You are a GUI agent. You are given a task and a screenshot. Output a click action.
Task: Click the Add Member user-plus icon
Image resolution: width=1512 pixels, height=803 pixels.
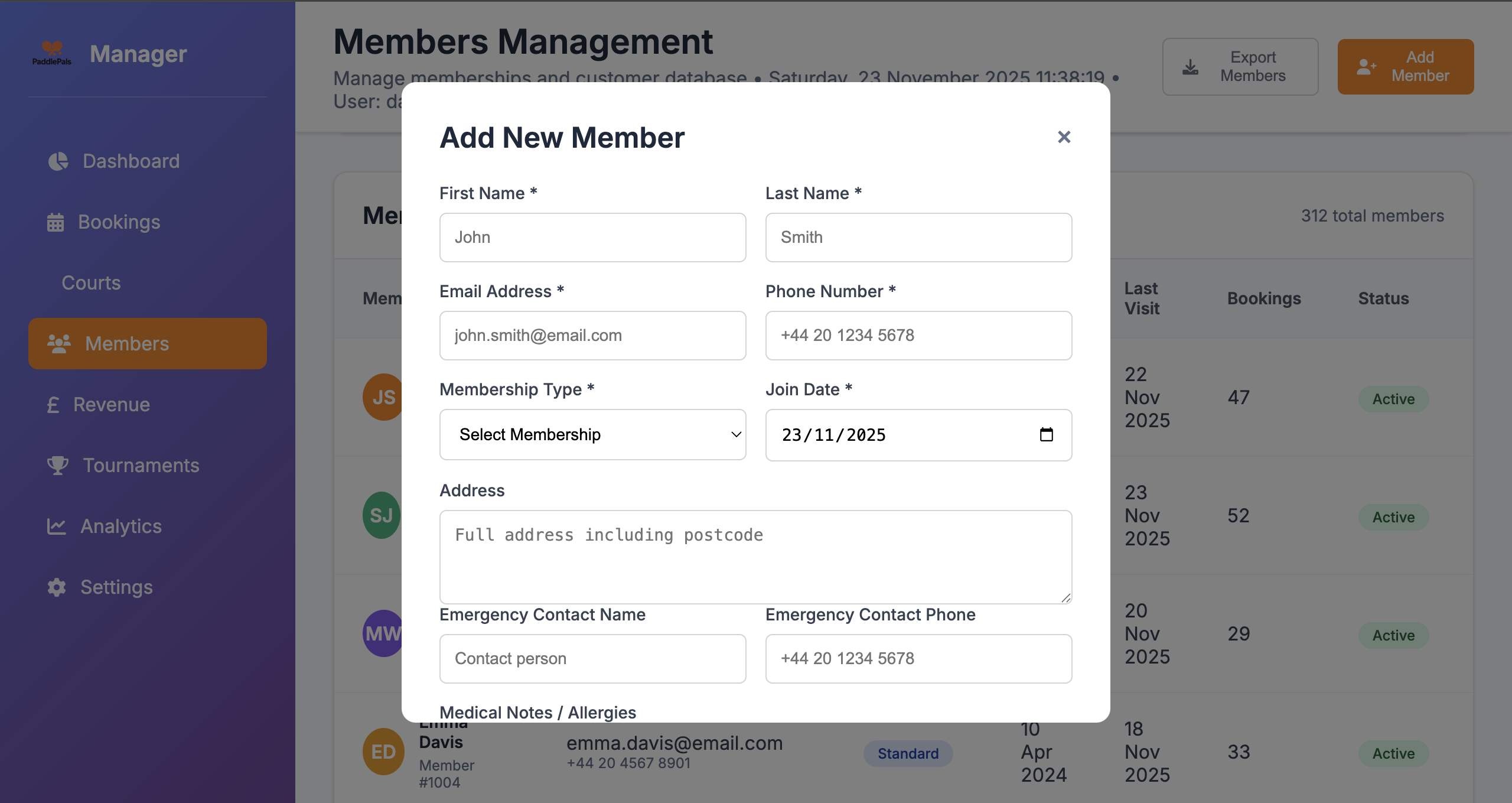(1366, 67)
